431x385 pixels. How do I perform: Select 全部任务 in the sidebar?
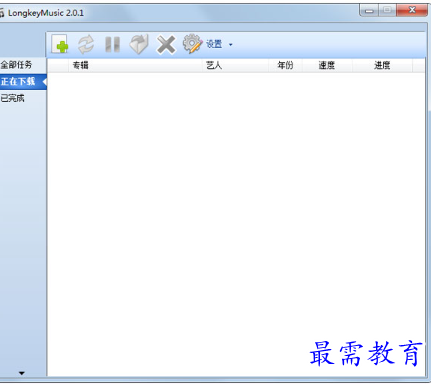pos(23,65)
